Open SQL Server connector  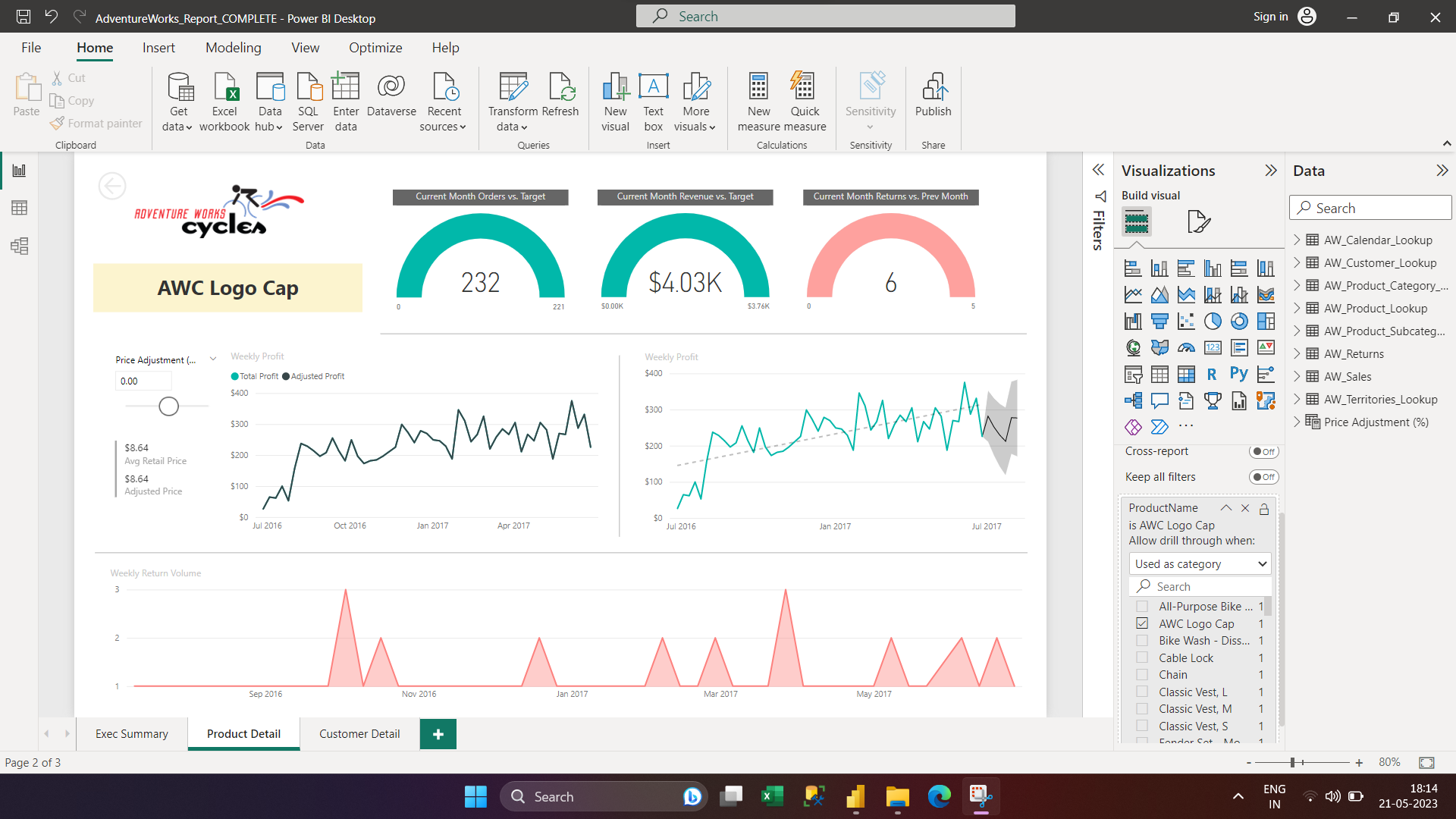[x=308, y=102]
